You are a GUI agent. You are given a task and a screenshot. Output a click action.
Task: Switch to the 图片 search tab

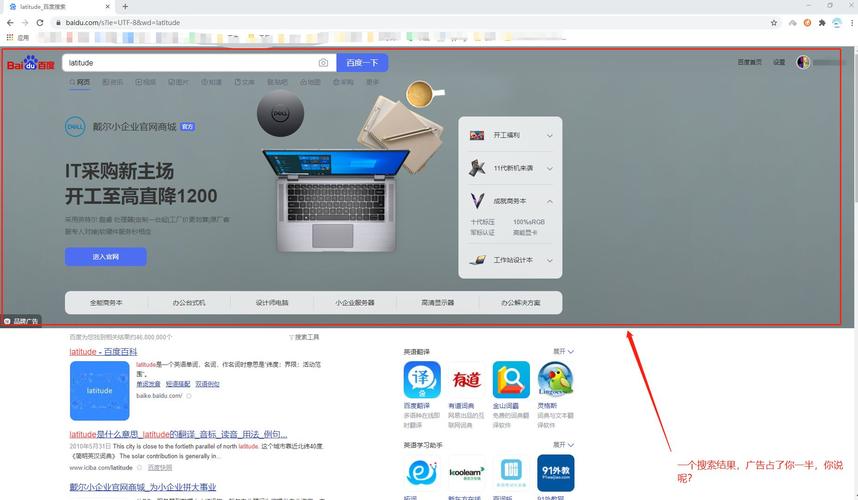(x=178, y=82)
